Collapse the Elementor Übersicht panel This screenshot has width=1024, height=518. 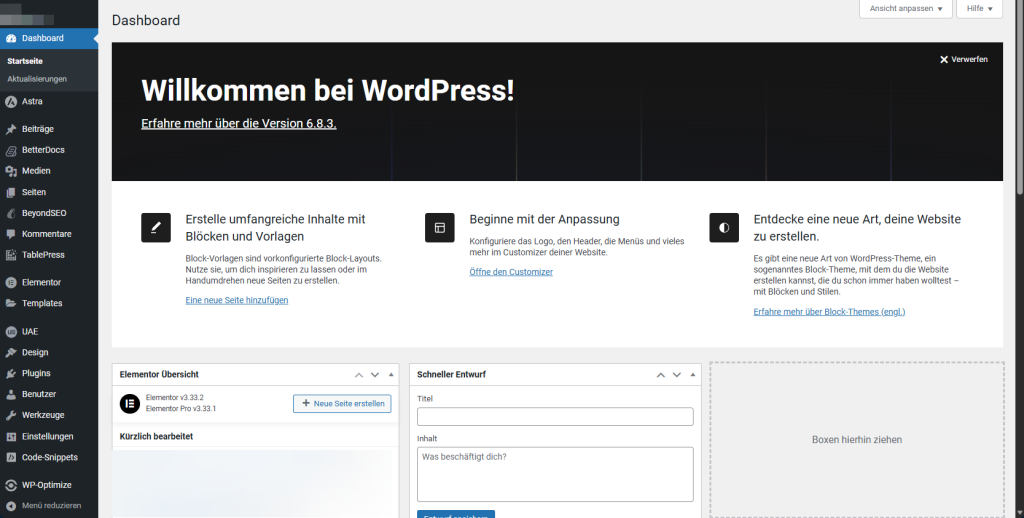[x=391, y=375]
